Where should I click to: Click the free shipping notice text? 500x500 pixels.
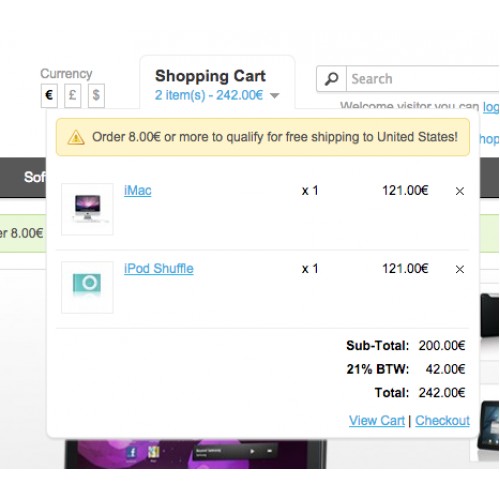coord(275,137)
